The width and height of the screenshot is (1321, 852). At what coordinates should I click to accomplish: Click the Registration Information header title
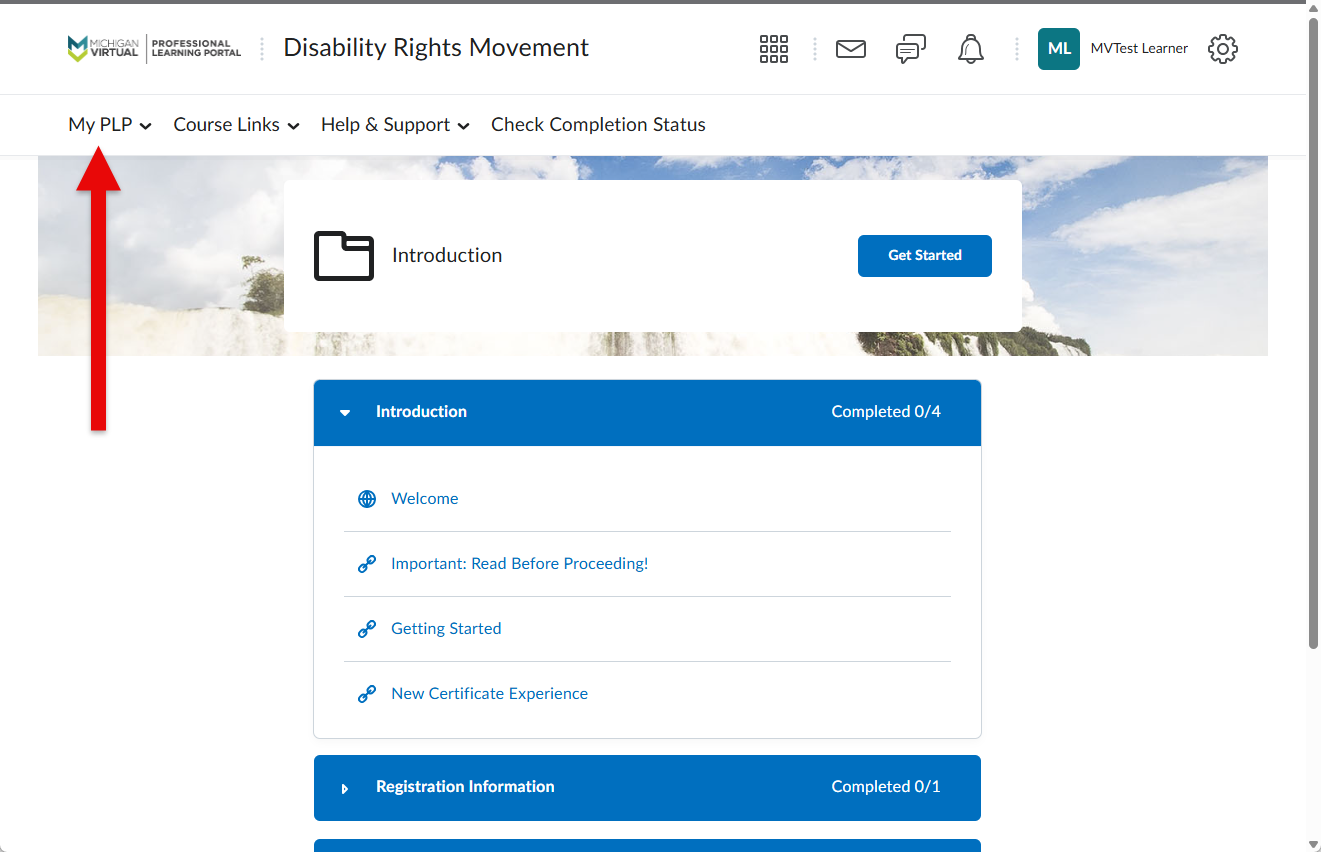click(x=465, y=787)
